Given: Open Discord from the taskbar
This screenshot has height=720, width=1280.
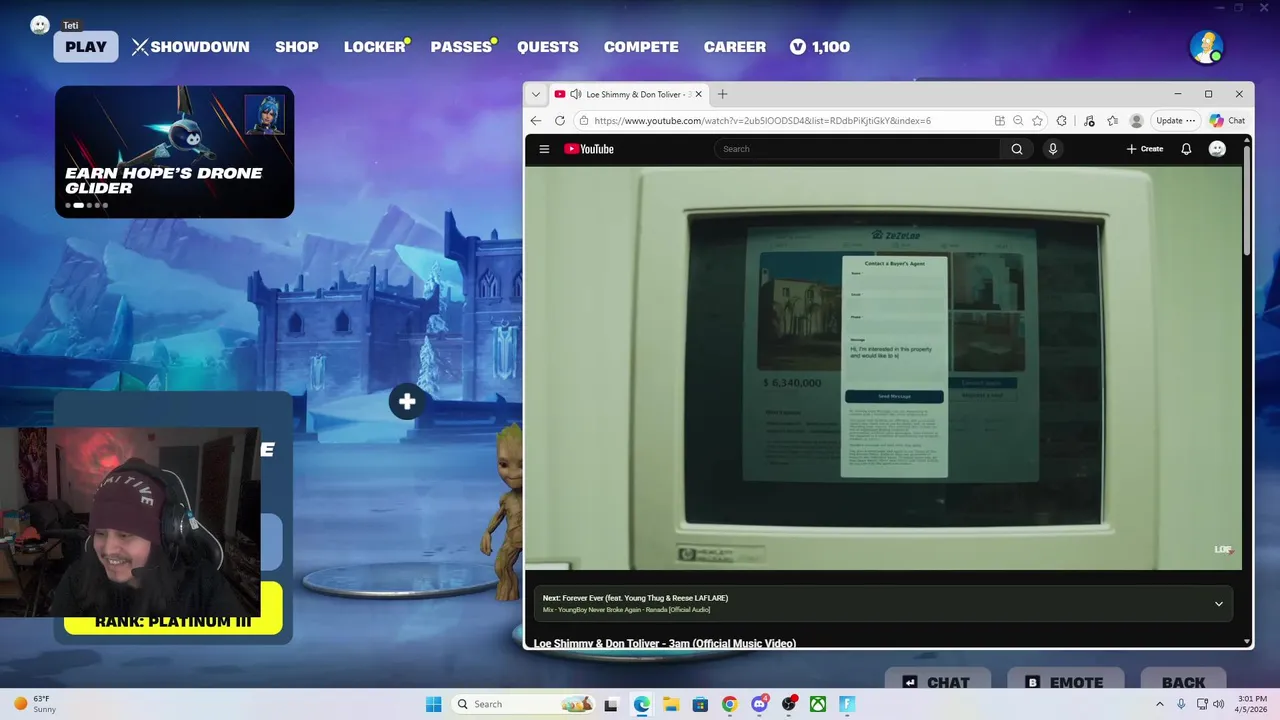Looking at the screenshot, I should coord(759,704).
